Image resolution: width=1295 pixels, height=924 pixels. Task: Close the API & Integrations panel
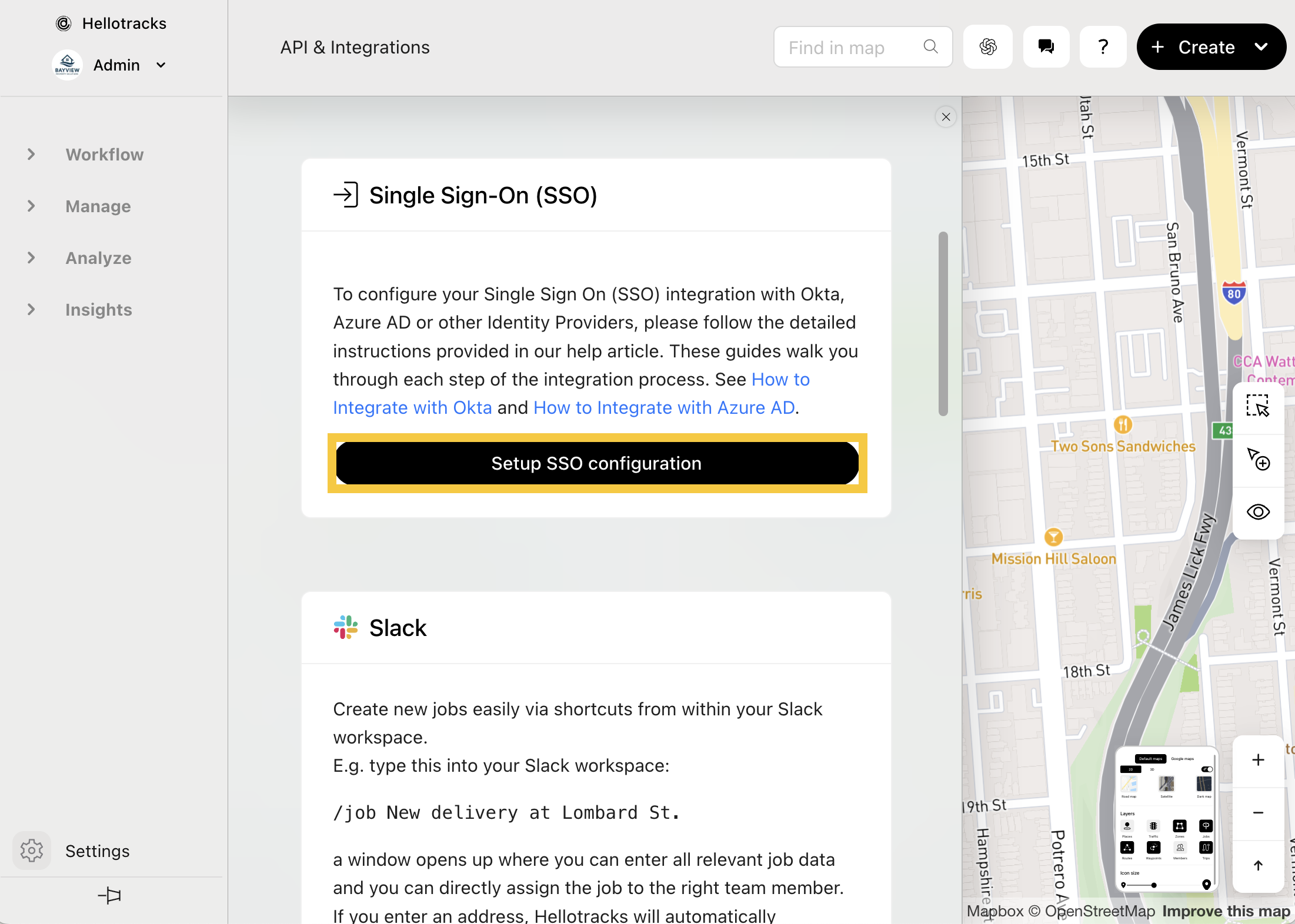click(946, 117)
